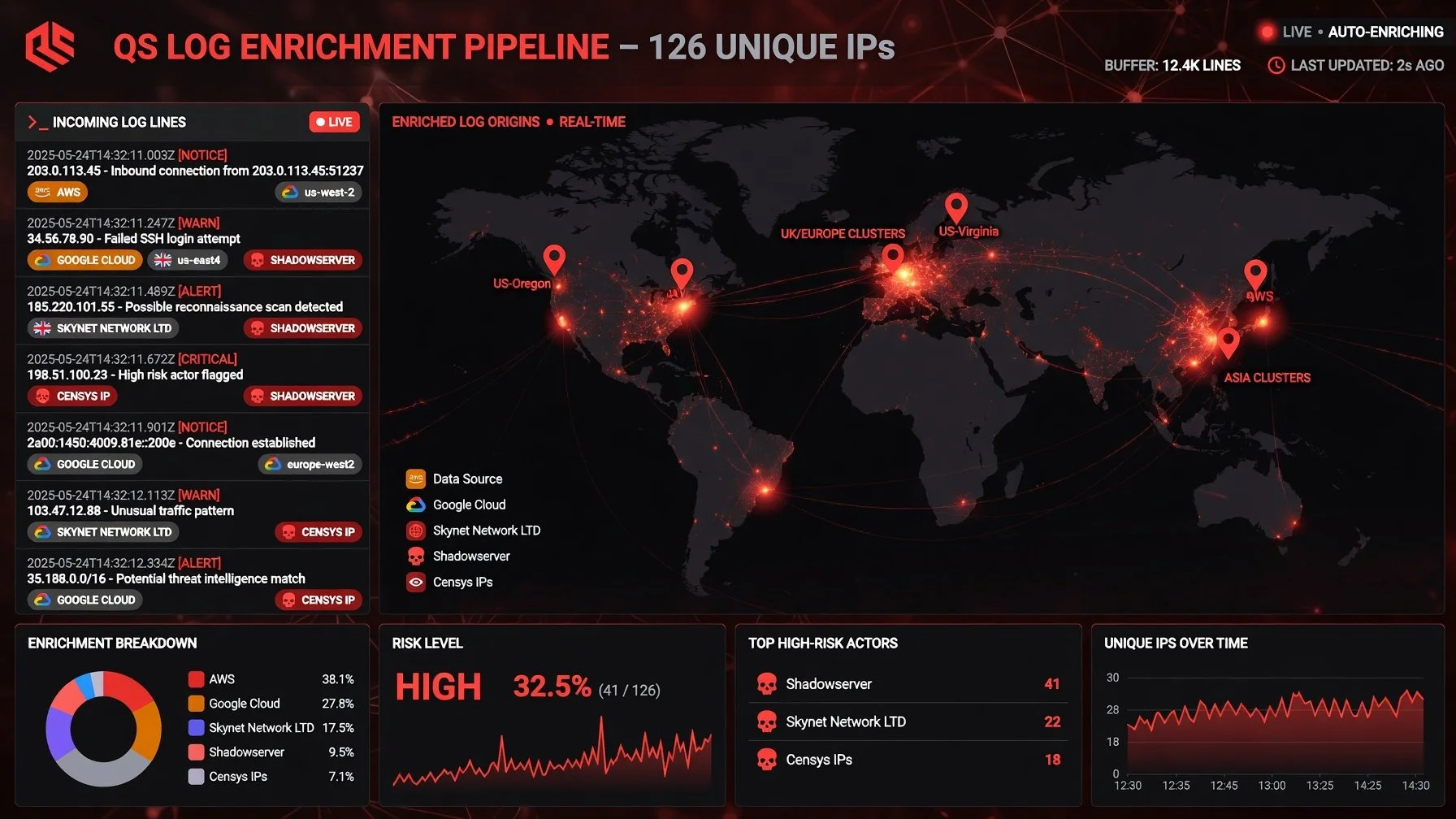Click the Asia Clusters map pin

pyautogui.click(x=1228, y=343)
